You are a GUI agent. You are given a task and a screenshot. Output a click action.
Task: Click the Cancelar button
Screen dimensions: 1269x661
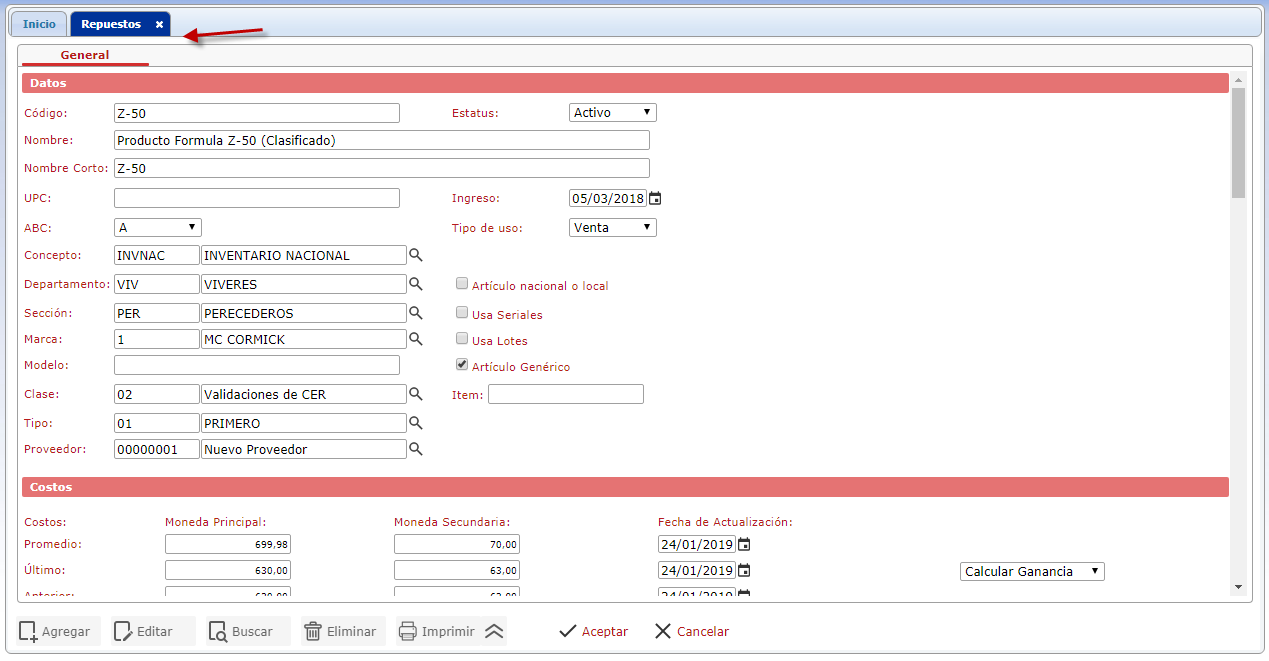pos(691,631)
